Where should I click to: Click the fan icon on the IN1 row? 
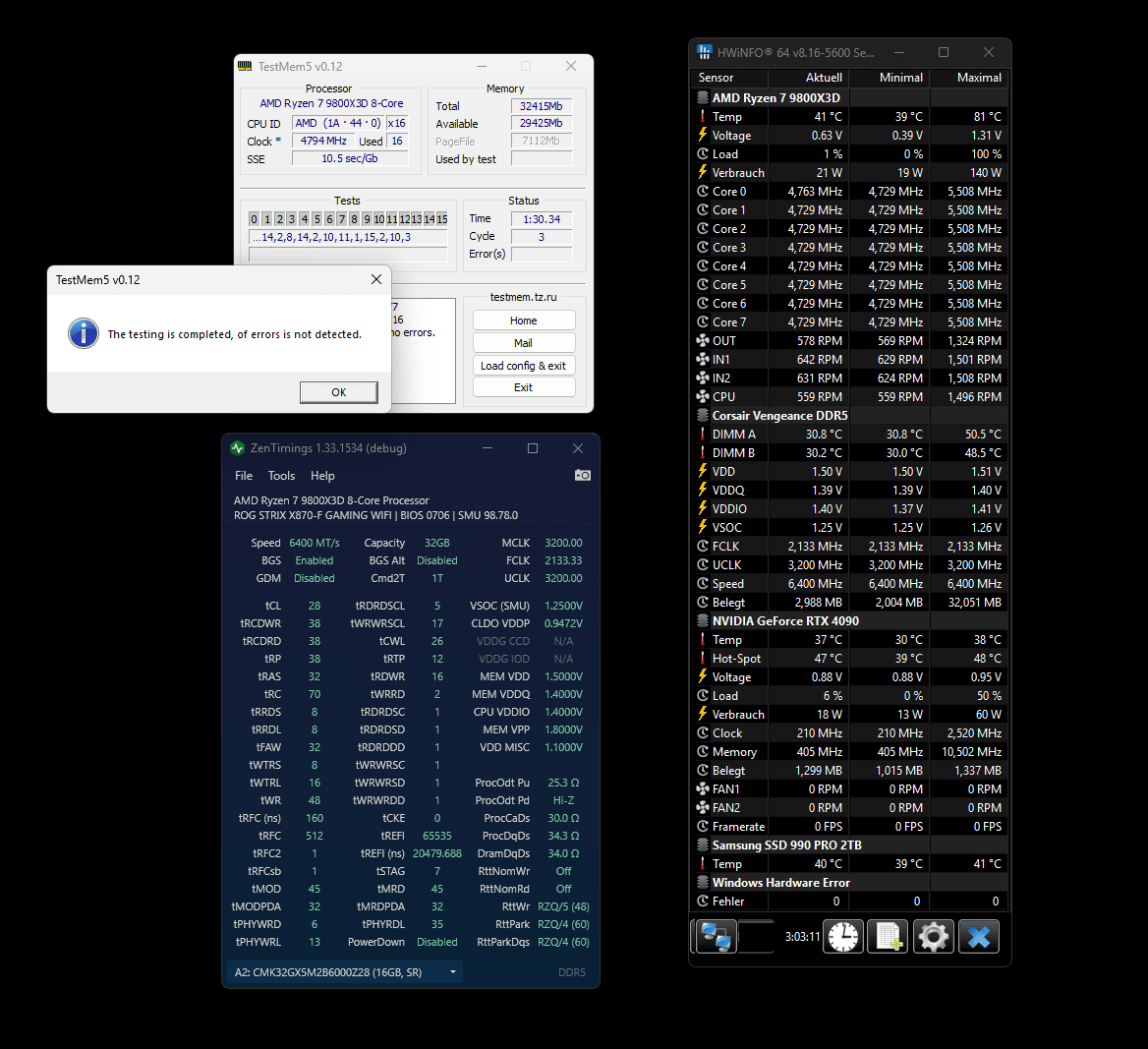click(703, 359)
